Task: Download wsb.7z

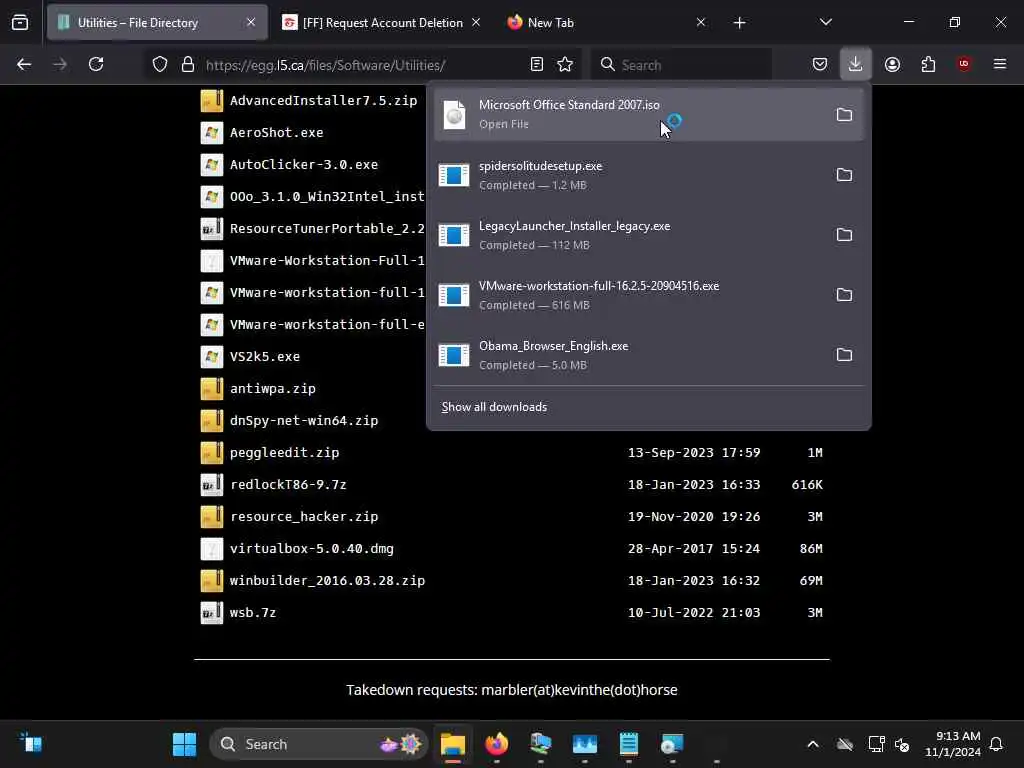Action: (x=253, y=613)
